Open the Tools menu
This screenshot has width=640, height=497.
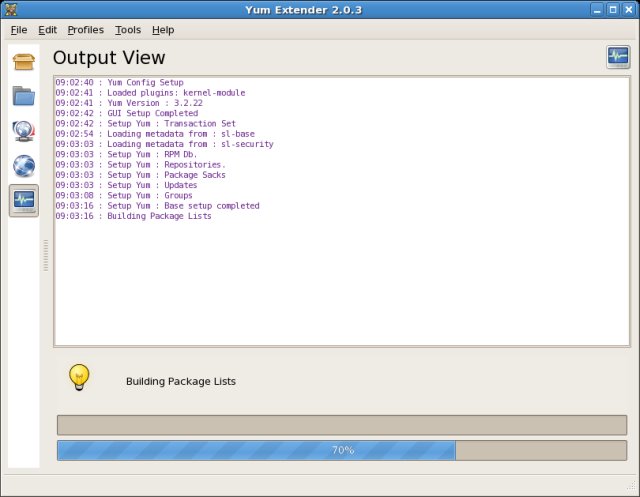(x=128, y=30)
